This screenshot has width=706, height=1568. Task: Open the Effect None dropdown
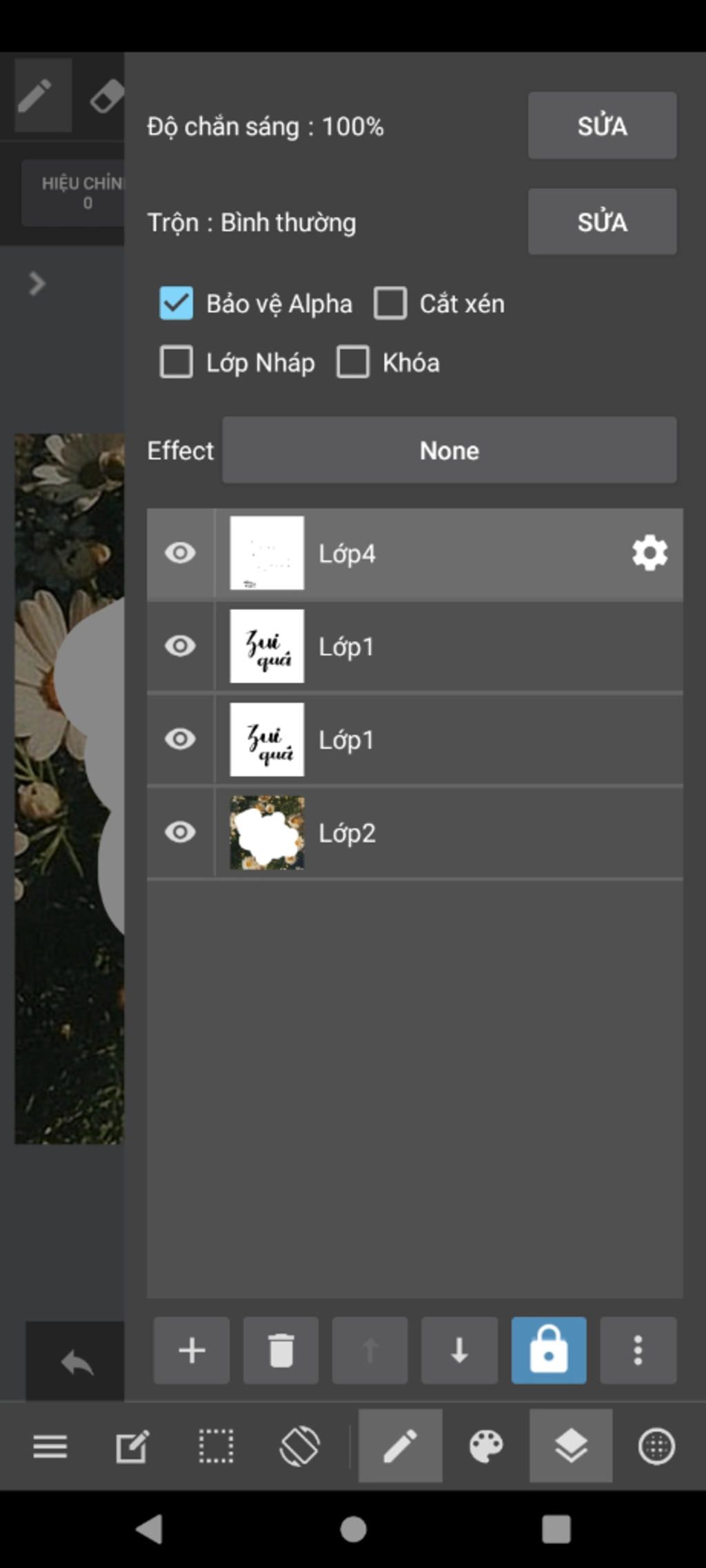pyautogui.click(x=450, y=450)
